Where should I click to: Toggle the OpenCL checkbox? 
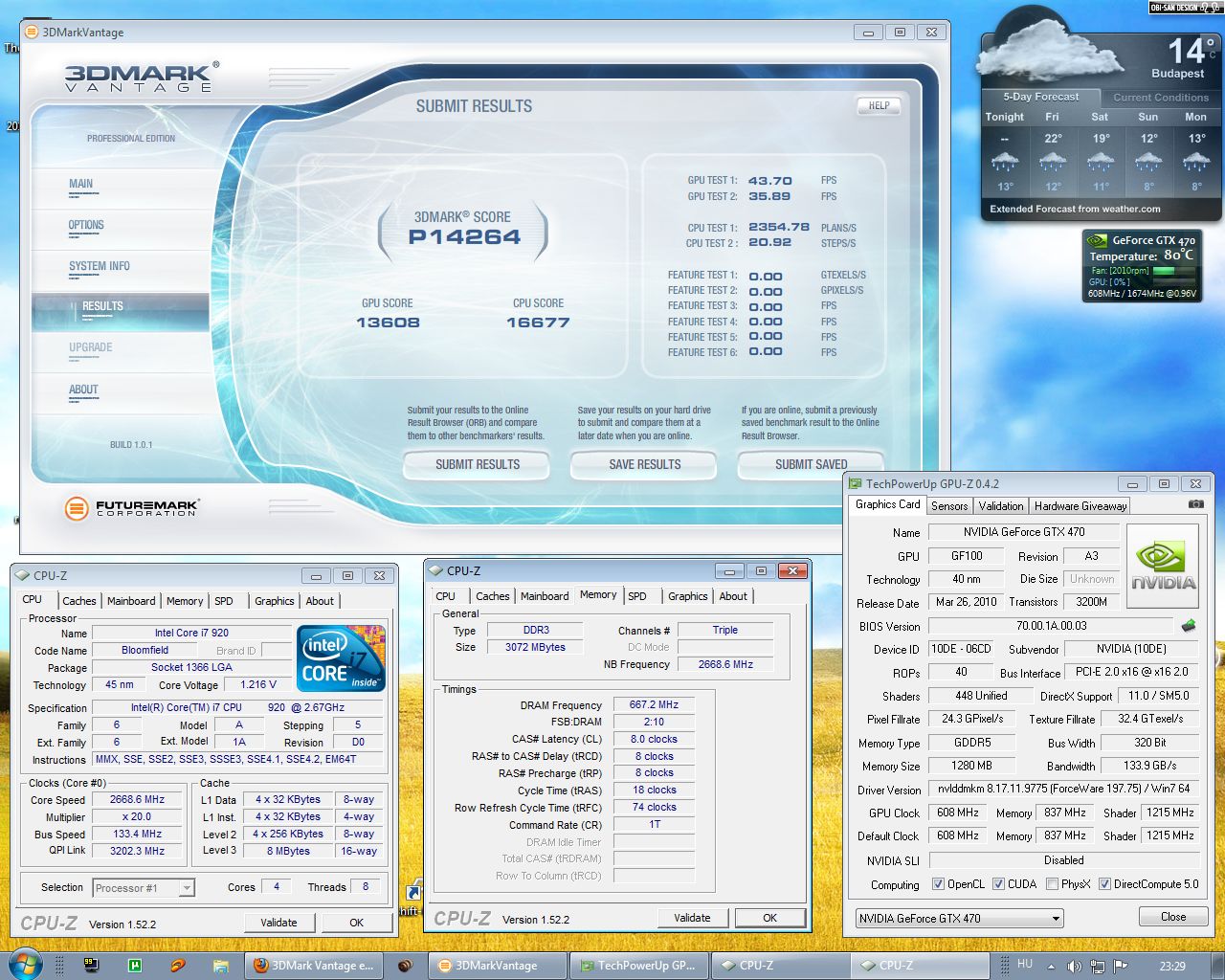938,884
